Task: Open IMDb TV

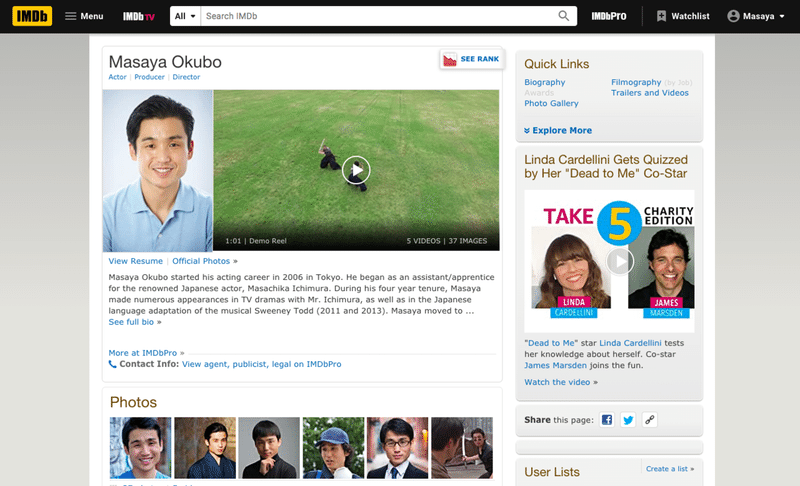Action: (138, 16)
